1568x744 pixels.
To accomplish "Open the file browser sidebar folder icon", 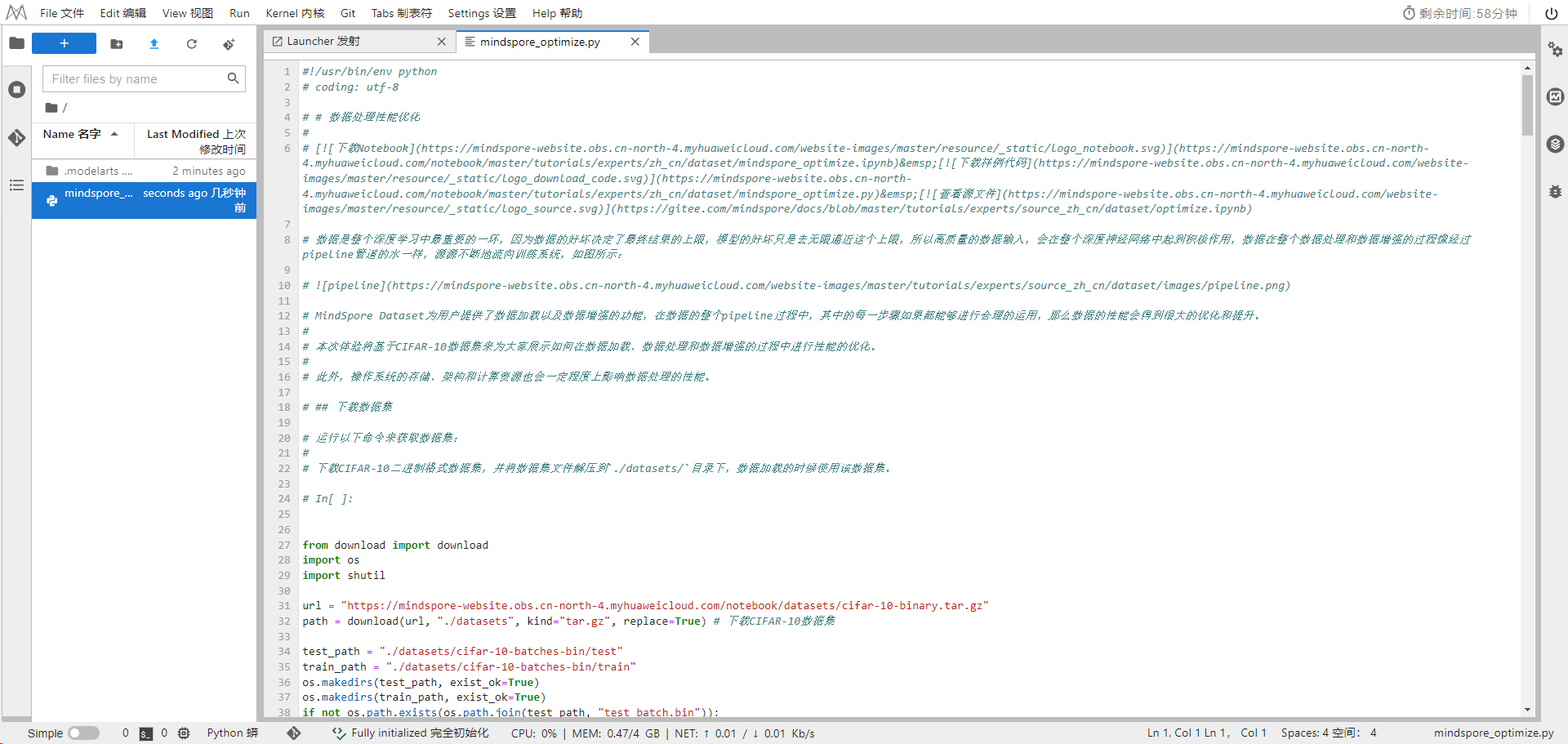I will coord(16,43).
